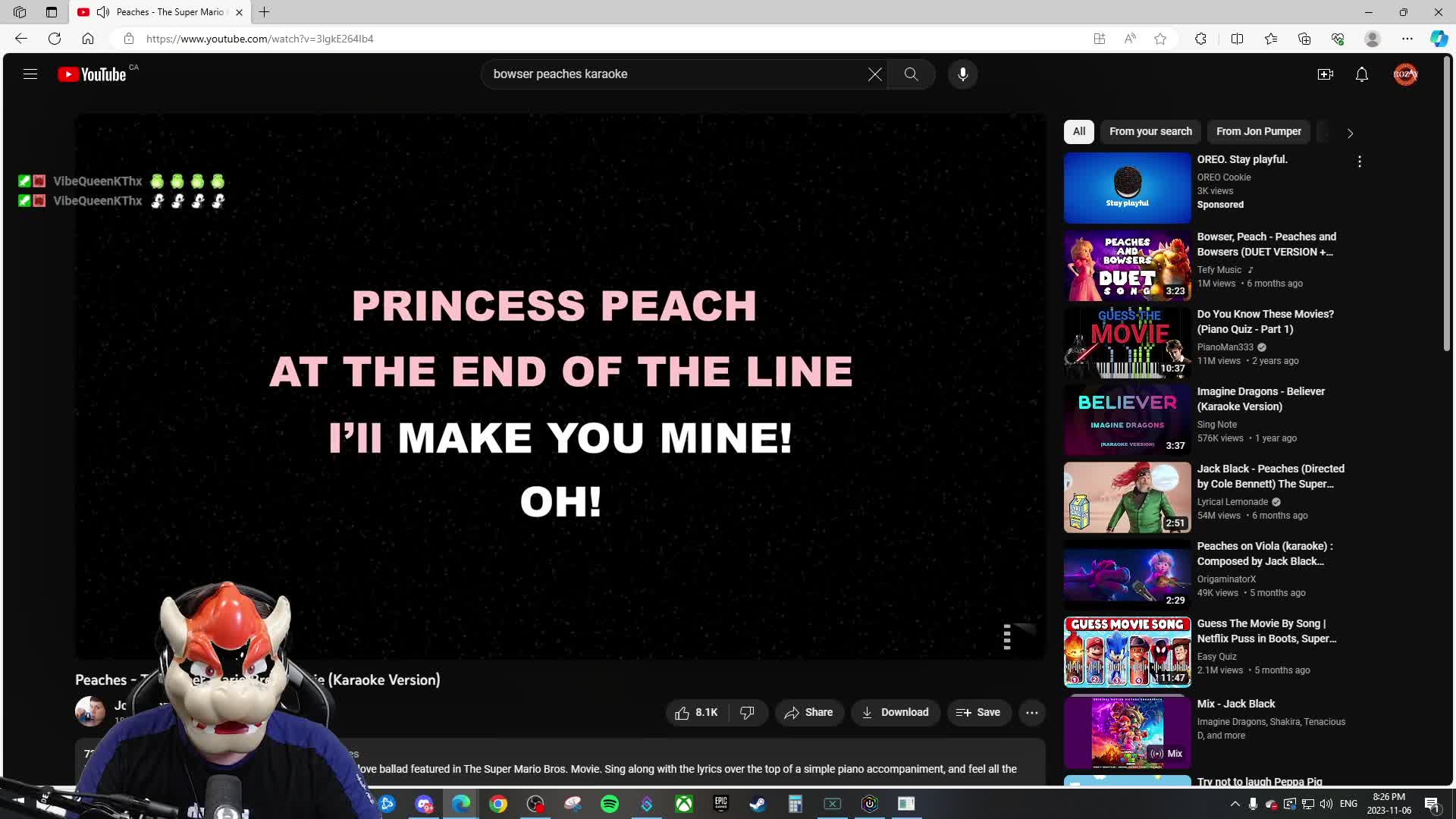The height and width of the screenshot is (819, 1456).
Task: Open the volume control in system tray
Action: click(x=1326, y=804)
